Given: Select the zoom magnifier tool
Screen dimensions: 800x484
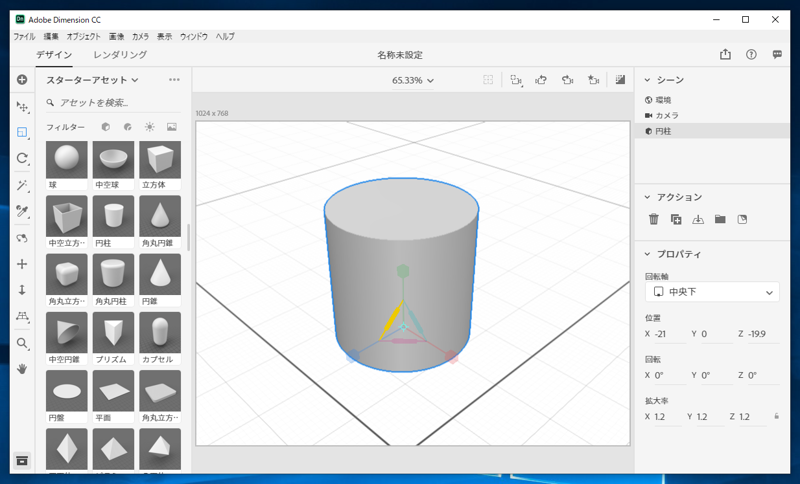Looking at the screenshot, I should 22,343.
